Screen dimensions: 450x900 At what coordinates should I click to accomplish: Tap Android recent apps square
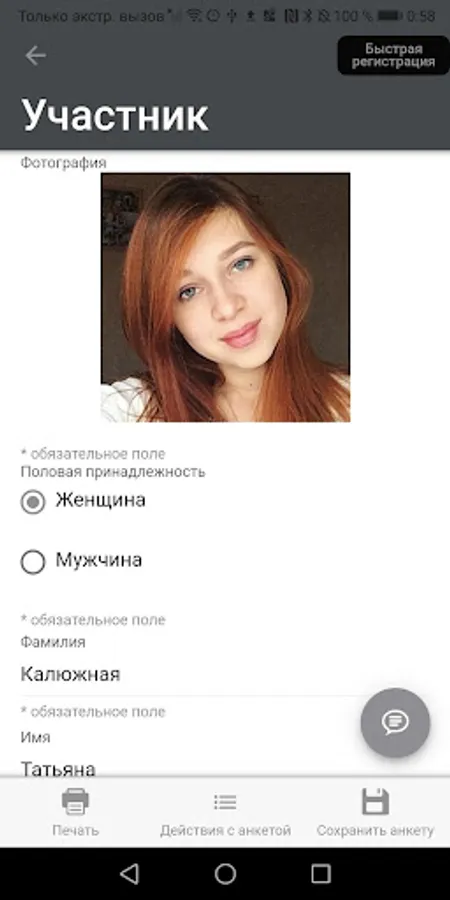pos(321,874)
